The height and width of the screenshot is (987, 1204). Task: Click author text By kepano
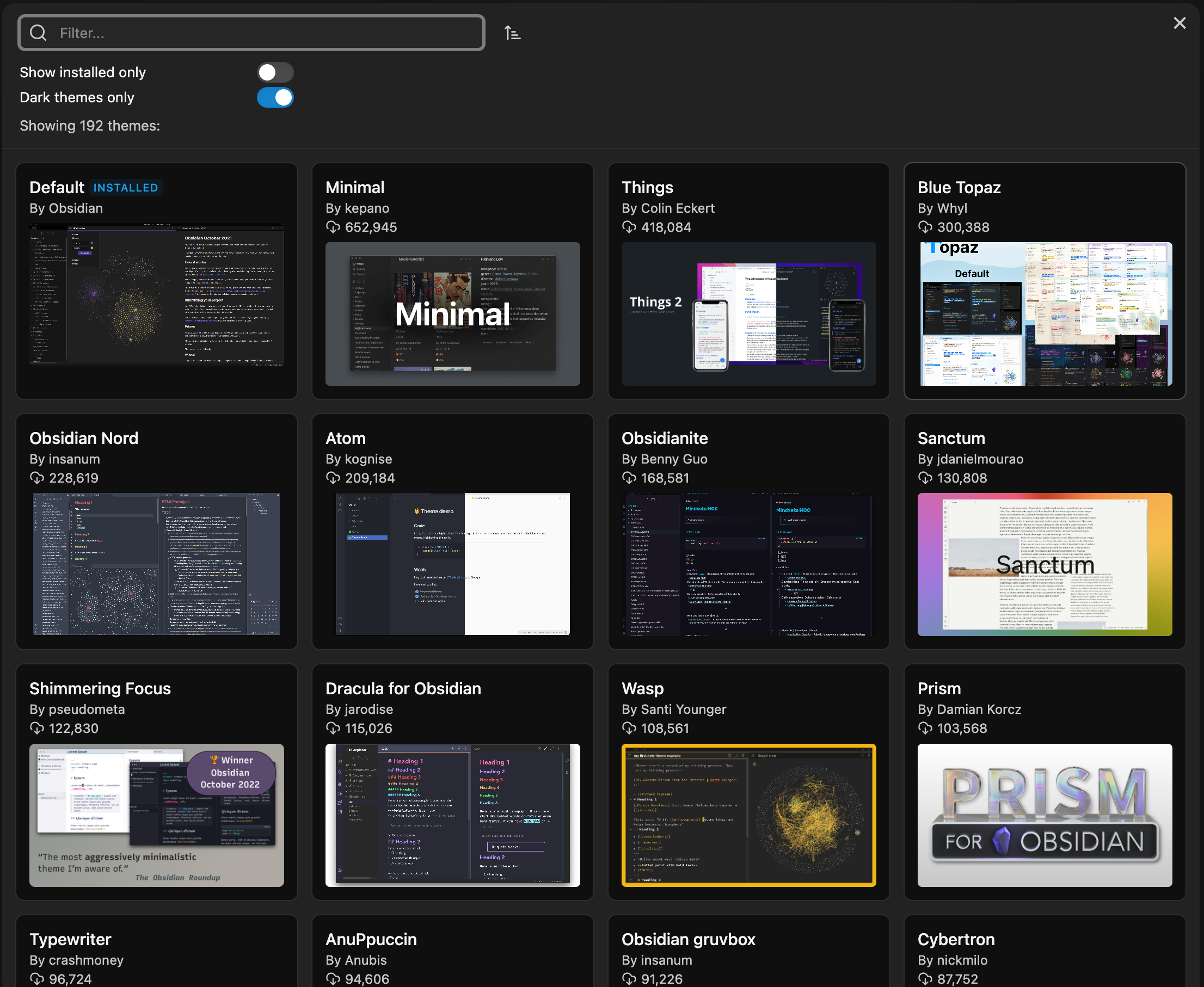point(357,208)
